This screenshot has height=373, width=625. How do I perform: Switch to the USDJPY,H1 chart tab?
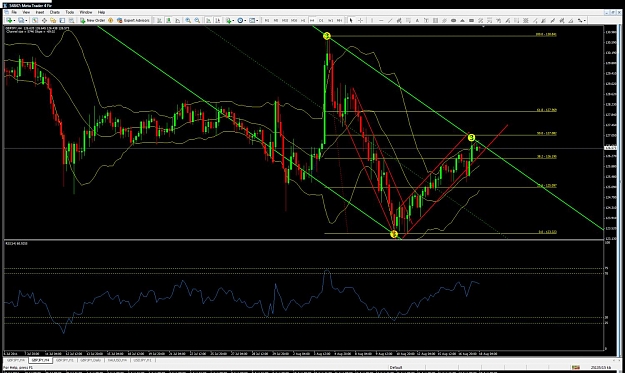pyautogui.click(x=142, y=360)
